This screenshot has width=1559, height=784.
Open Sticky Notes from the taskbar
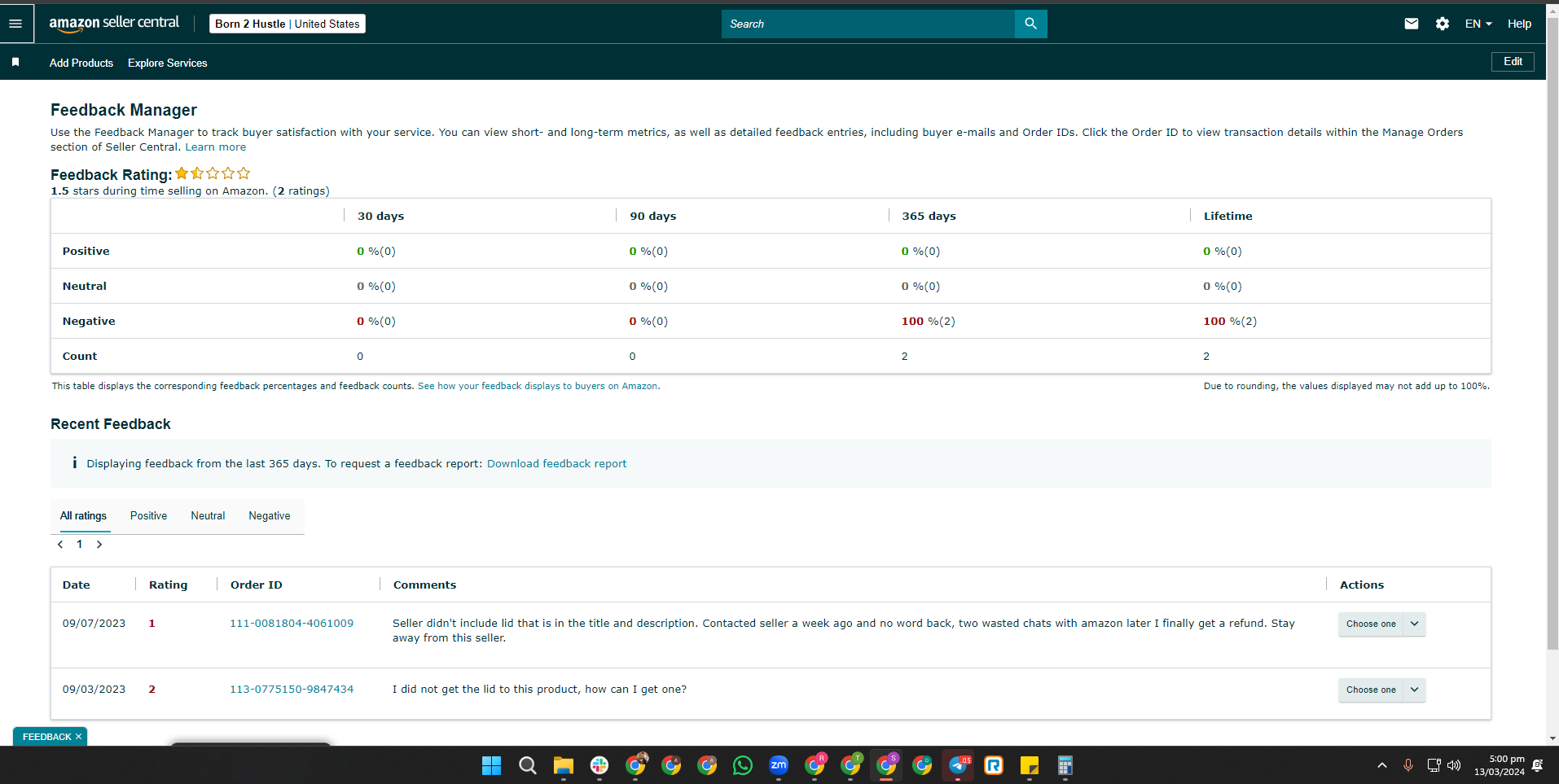pyautogui.click(x=1030, y=765)
